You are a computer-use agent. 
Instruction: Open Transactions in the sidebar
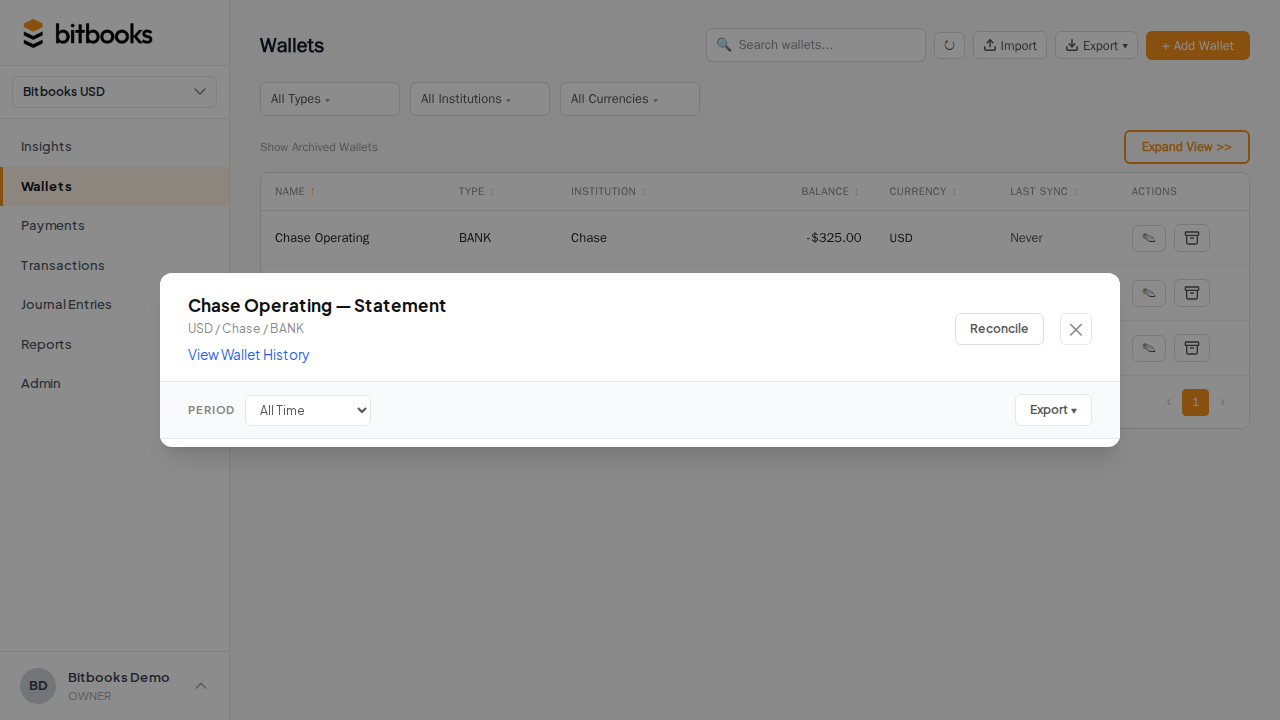click(62, 266)
